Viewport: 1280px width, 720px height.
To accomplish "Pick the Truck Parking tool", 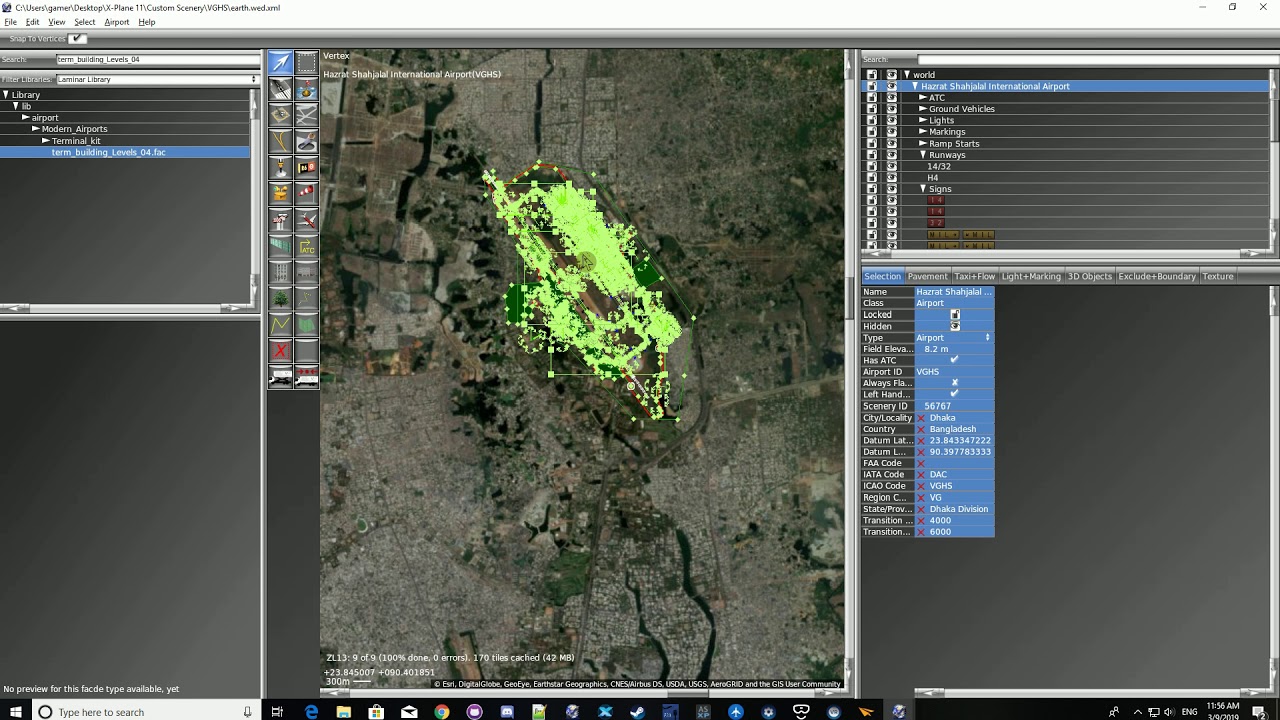I will 280,377.
